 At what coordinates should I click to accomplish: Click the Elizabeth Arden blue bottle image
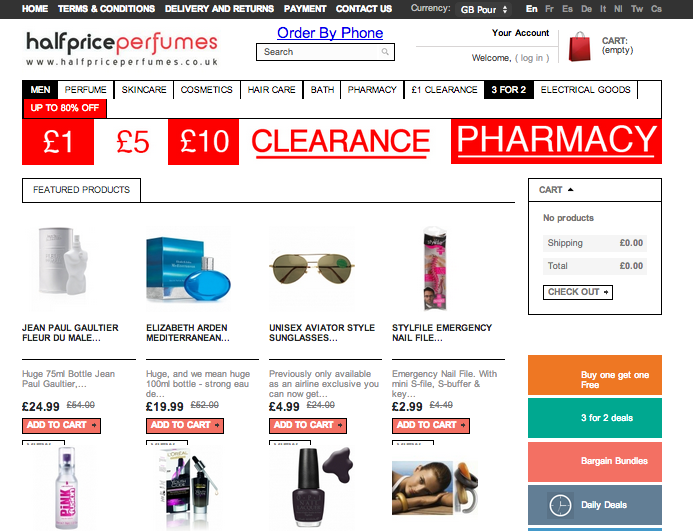click(x=188, y=268)
